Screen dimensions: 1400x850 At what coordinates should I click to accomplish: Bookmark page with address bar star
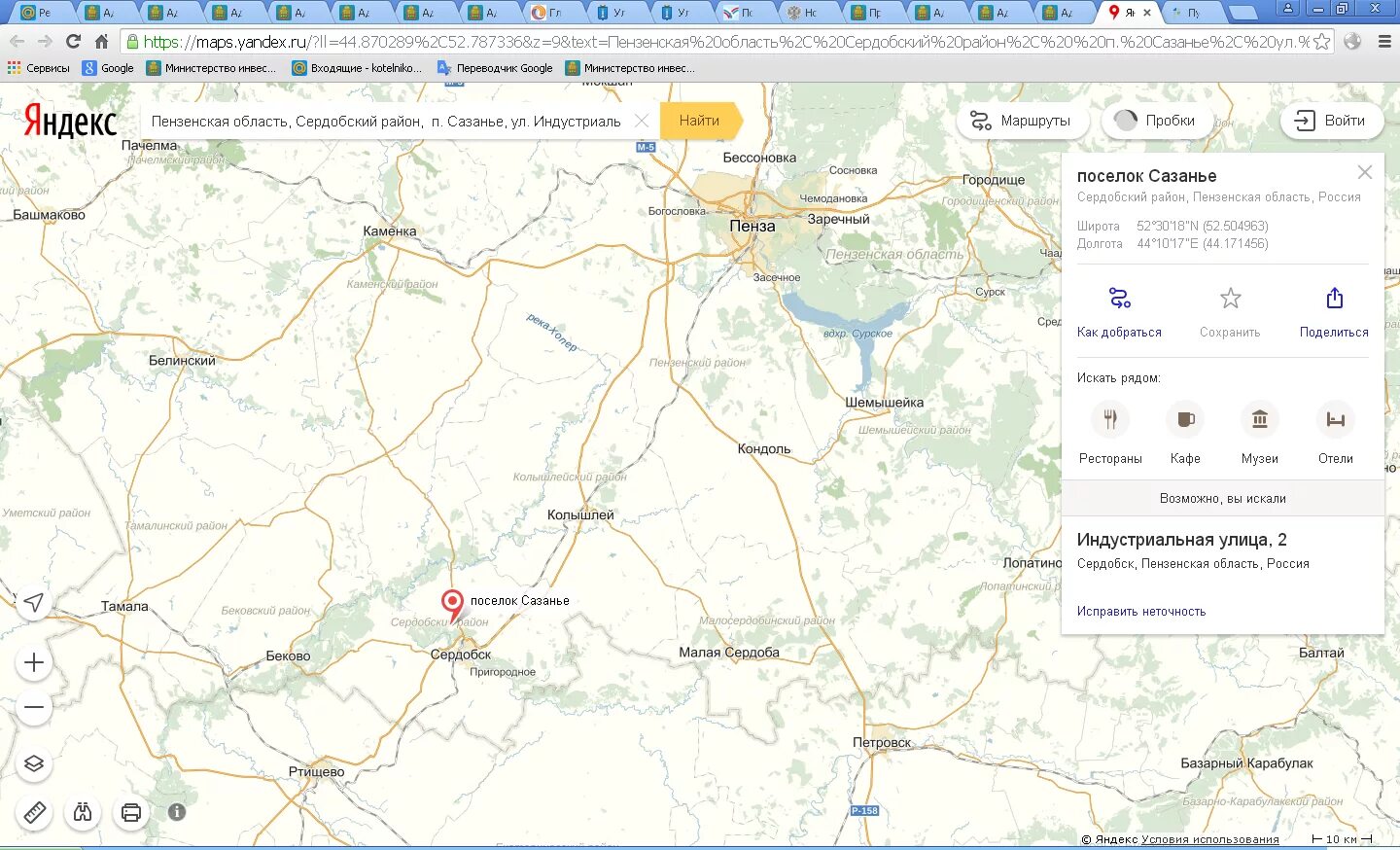tap(1321, 42)
